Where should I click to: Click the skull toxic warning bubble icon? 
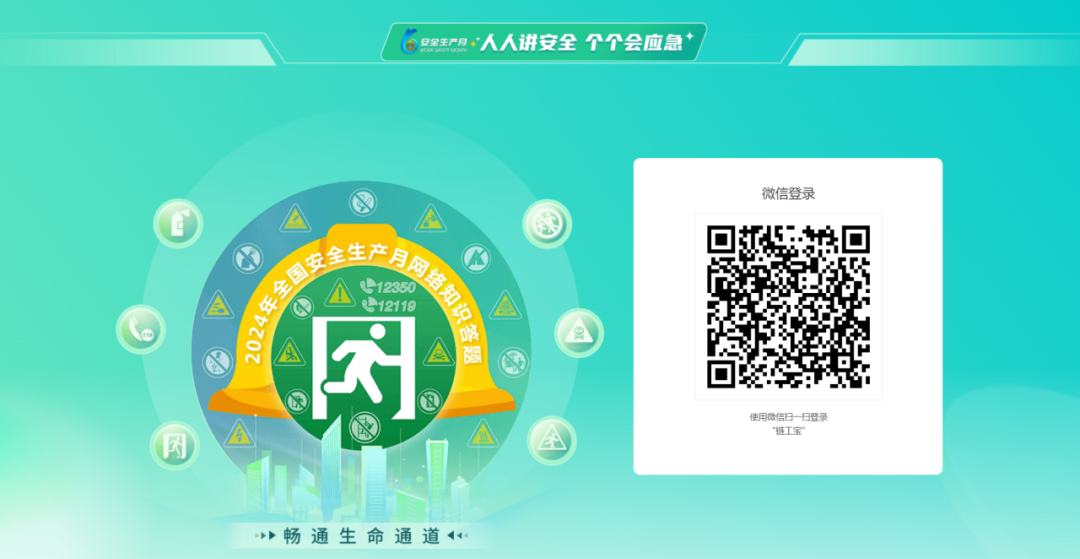579,333
